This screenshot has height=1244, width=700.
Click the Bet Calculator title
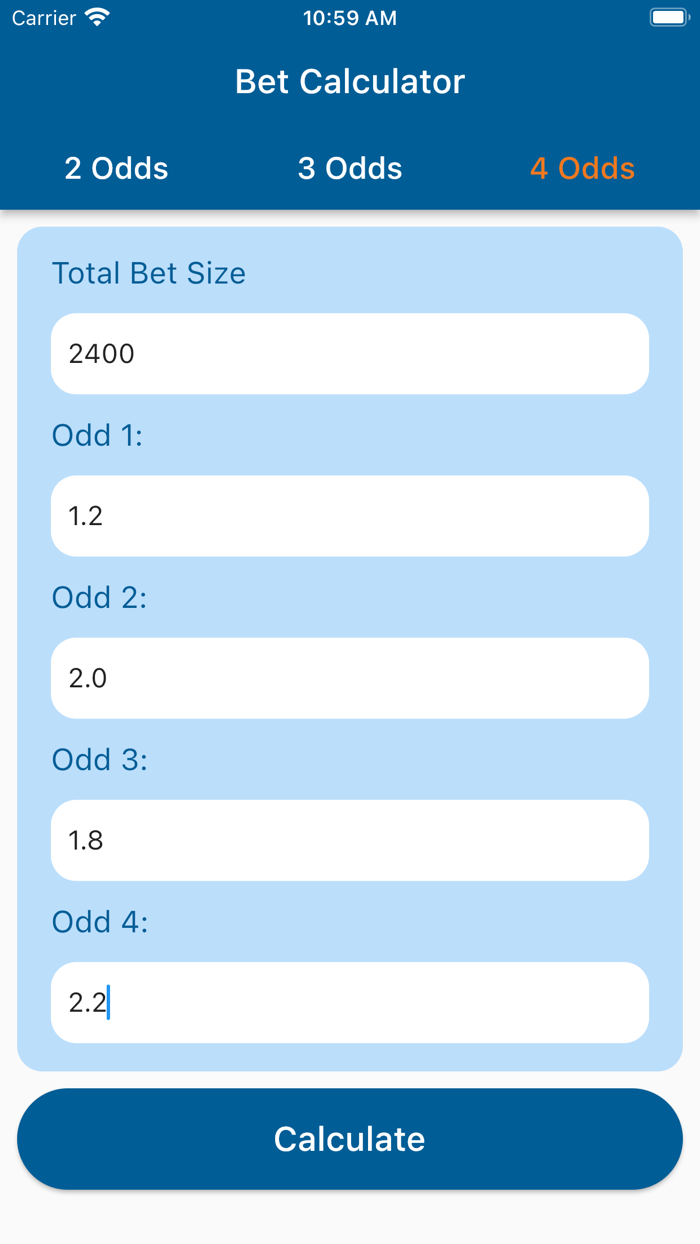coord(349,81)
